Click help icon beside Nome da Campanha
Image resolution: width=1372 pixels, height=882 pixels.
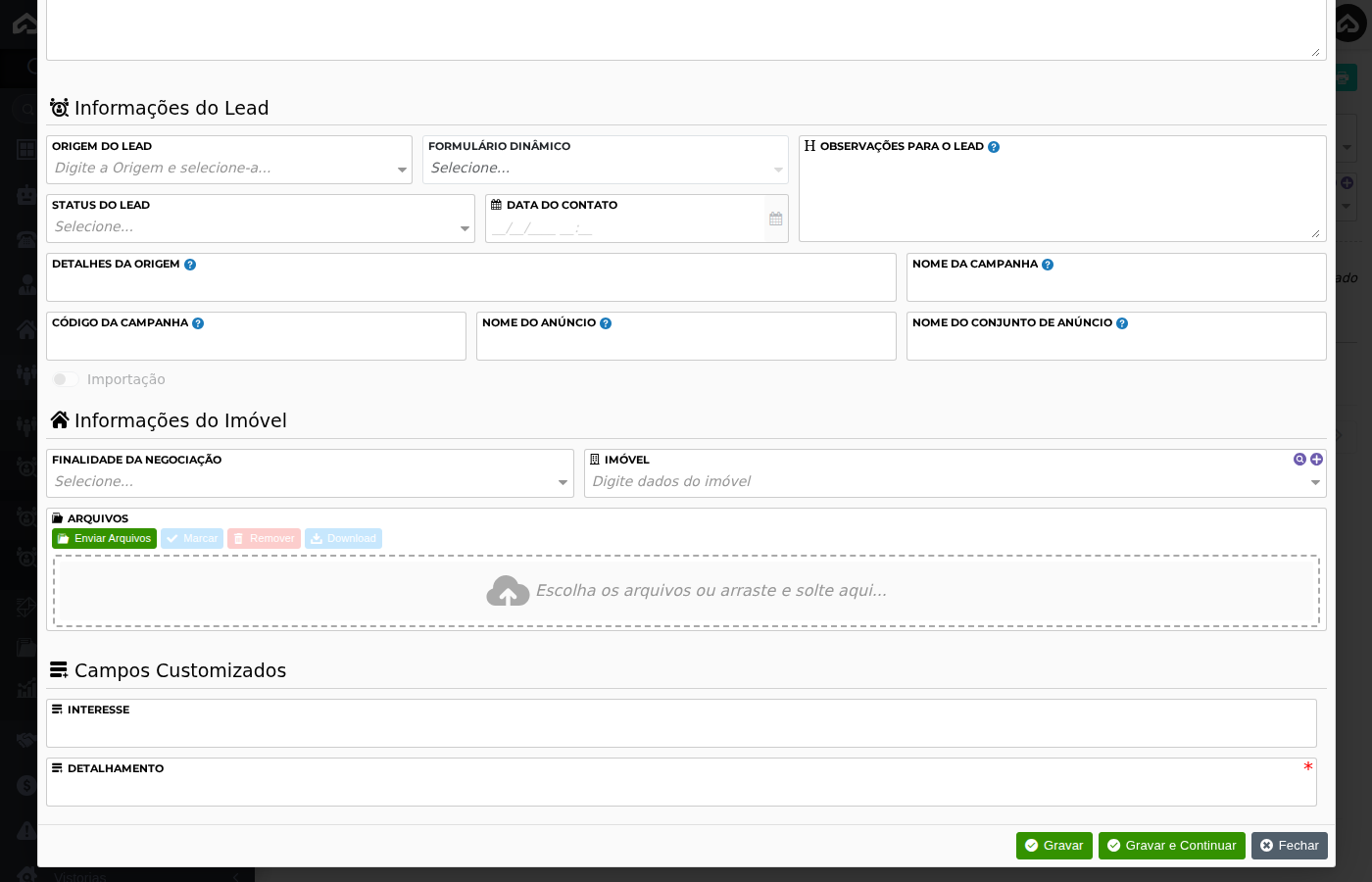pyautogui.click(x=1048, y=265)
